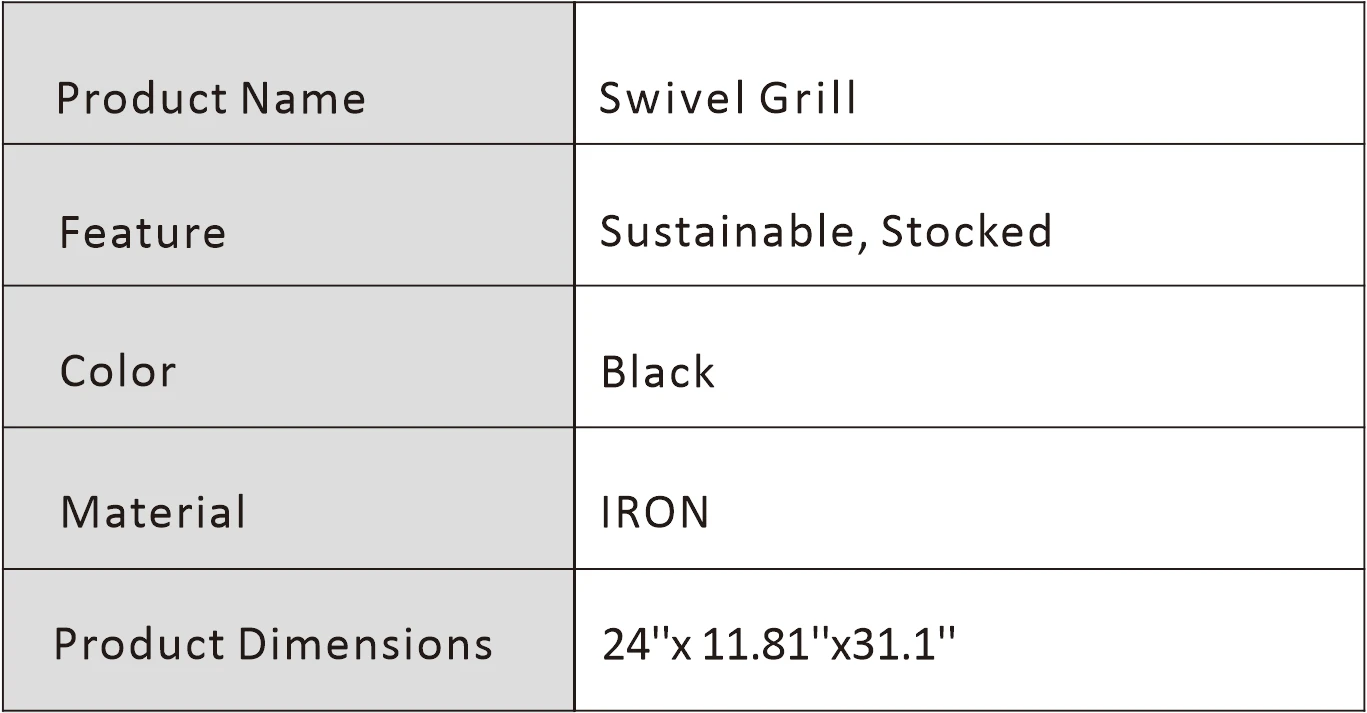Click the word Product in Product Dimensions
Viewport: 1367px width, 713px height.
[139, 644]
